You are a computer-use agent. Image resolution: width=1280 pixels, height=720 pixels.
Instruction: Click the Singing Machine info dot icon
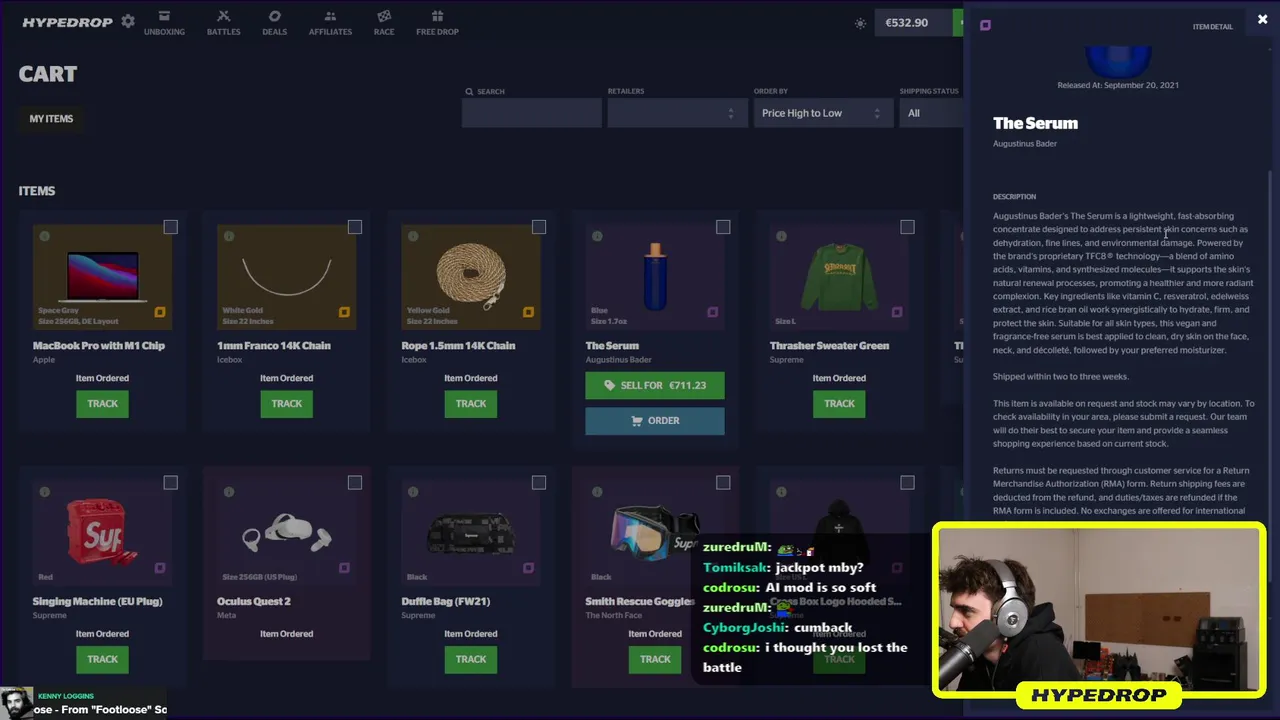pos(45,492)
